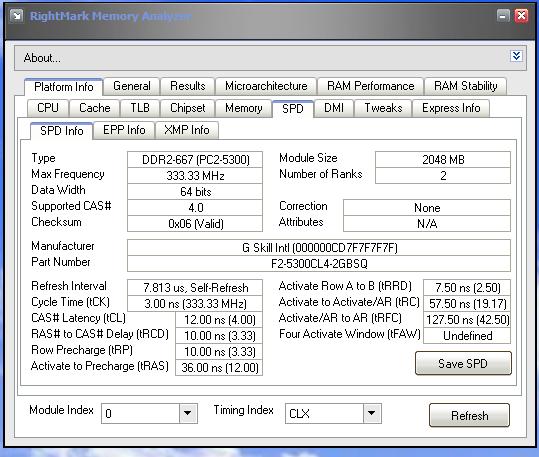The height and width of the screenshot is (457, 539).
Task: Click the Attributes field showing N/A
Action: click(x=427, y=224)
